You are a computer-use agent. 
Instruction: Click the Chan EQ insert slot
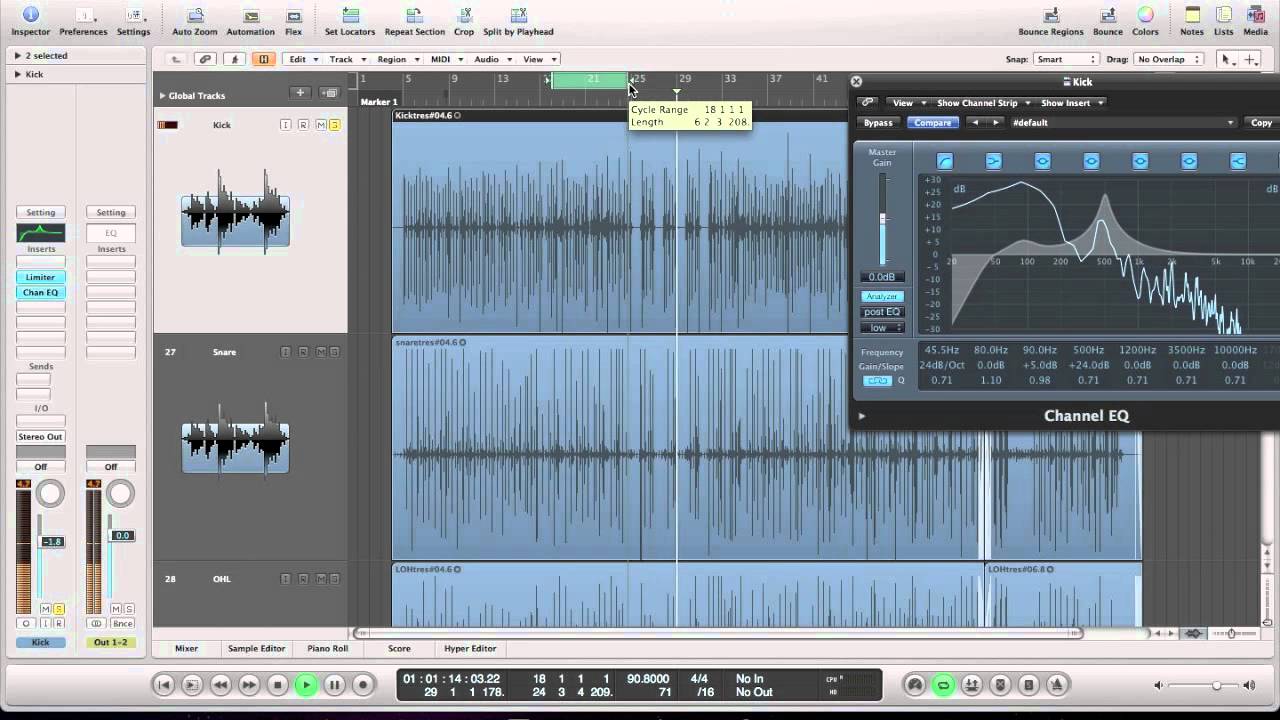pyautogui.click(x=41, y=292)
